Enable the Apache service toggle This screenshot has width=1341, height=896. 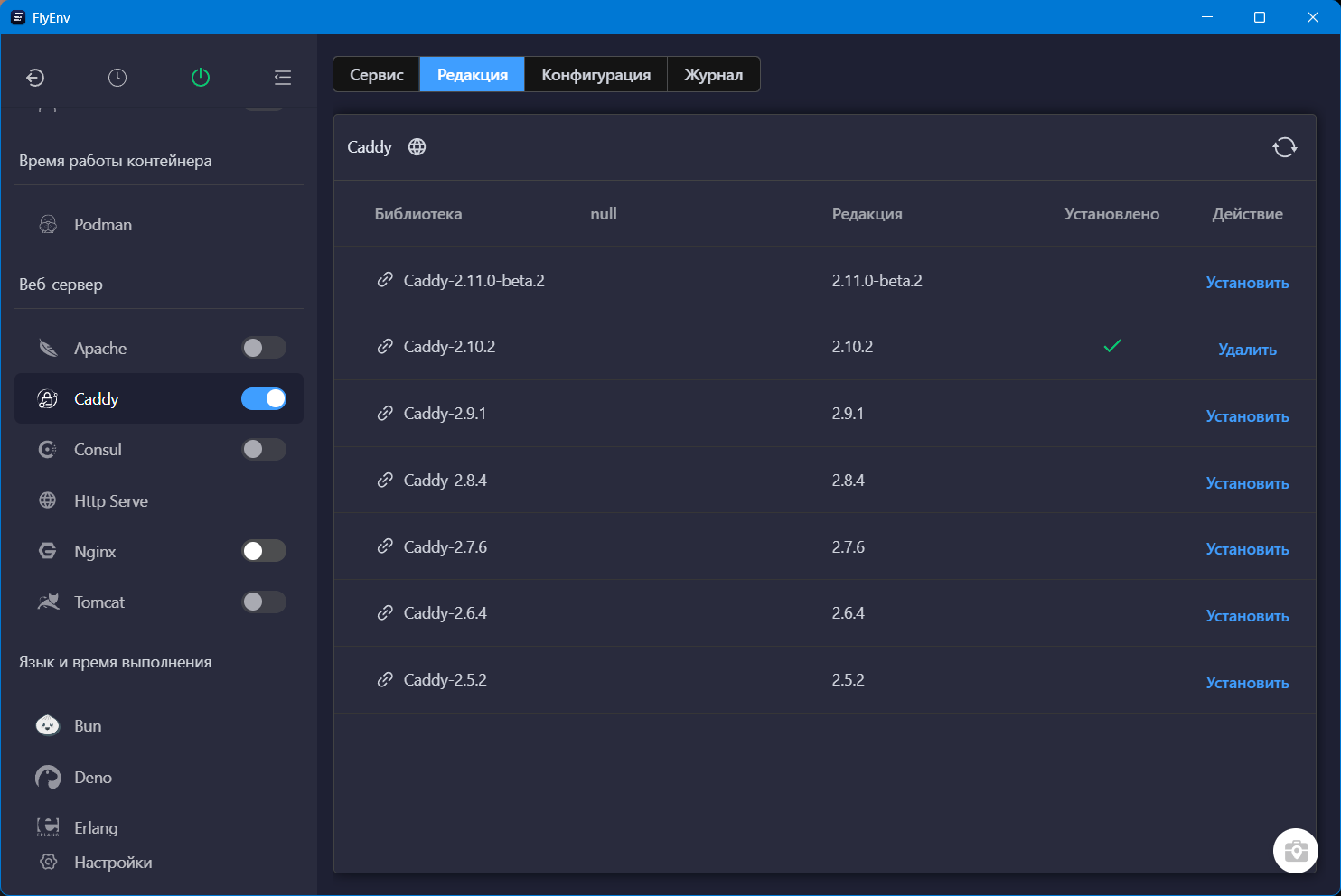(x=264, y=348)
